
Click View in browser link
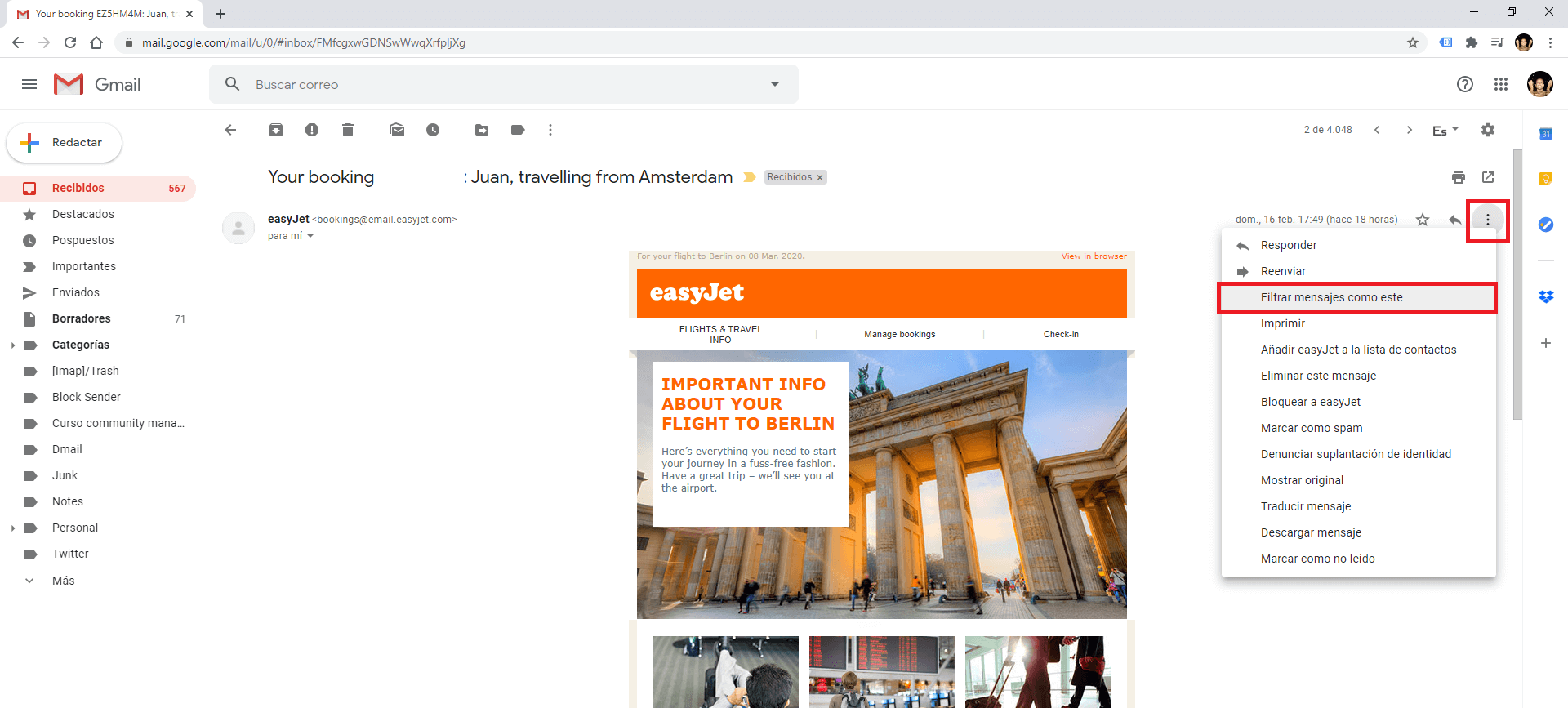tap(1094, 256)
